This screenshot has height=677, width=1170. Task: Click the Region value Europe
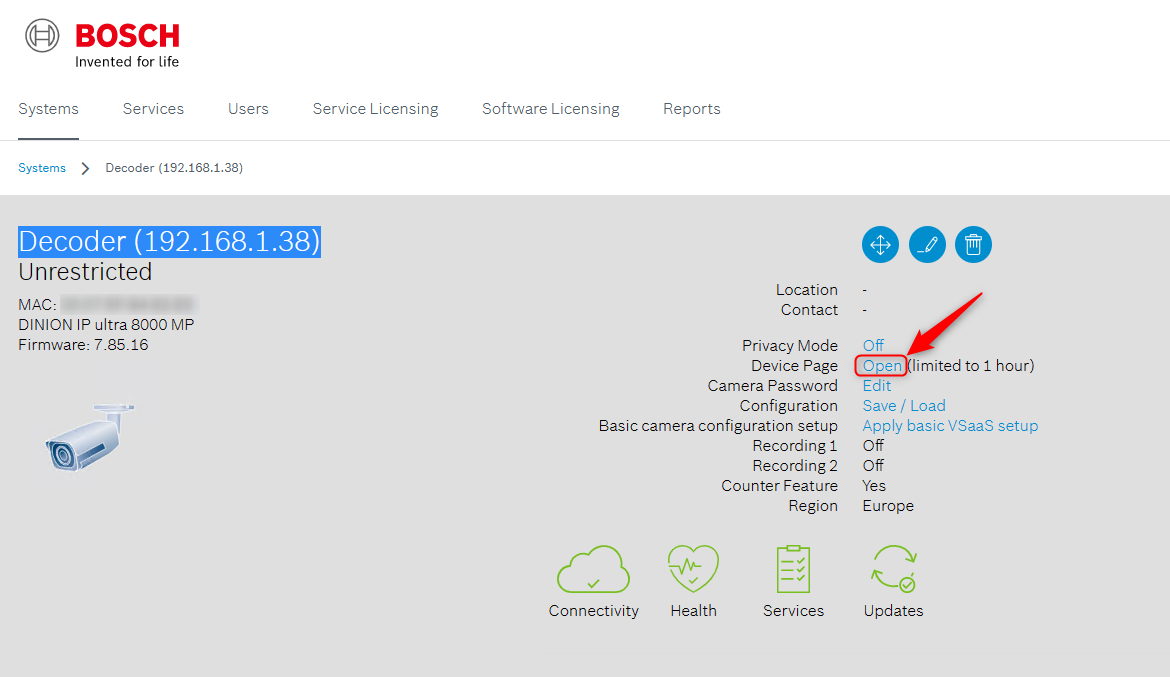[888, 506]
